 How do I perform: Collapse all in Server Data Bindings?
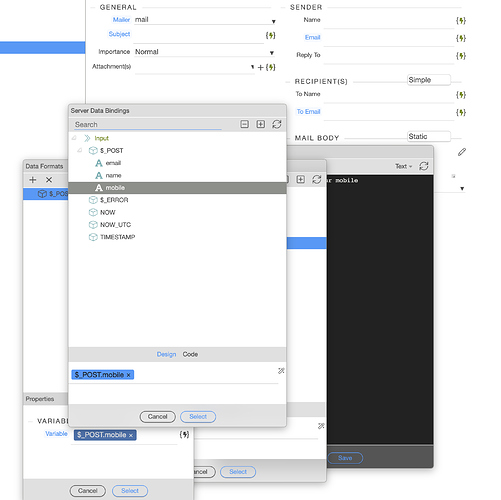click(244, 124)
